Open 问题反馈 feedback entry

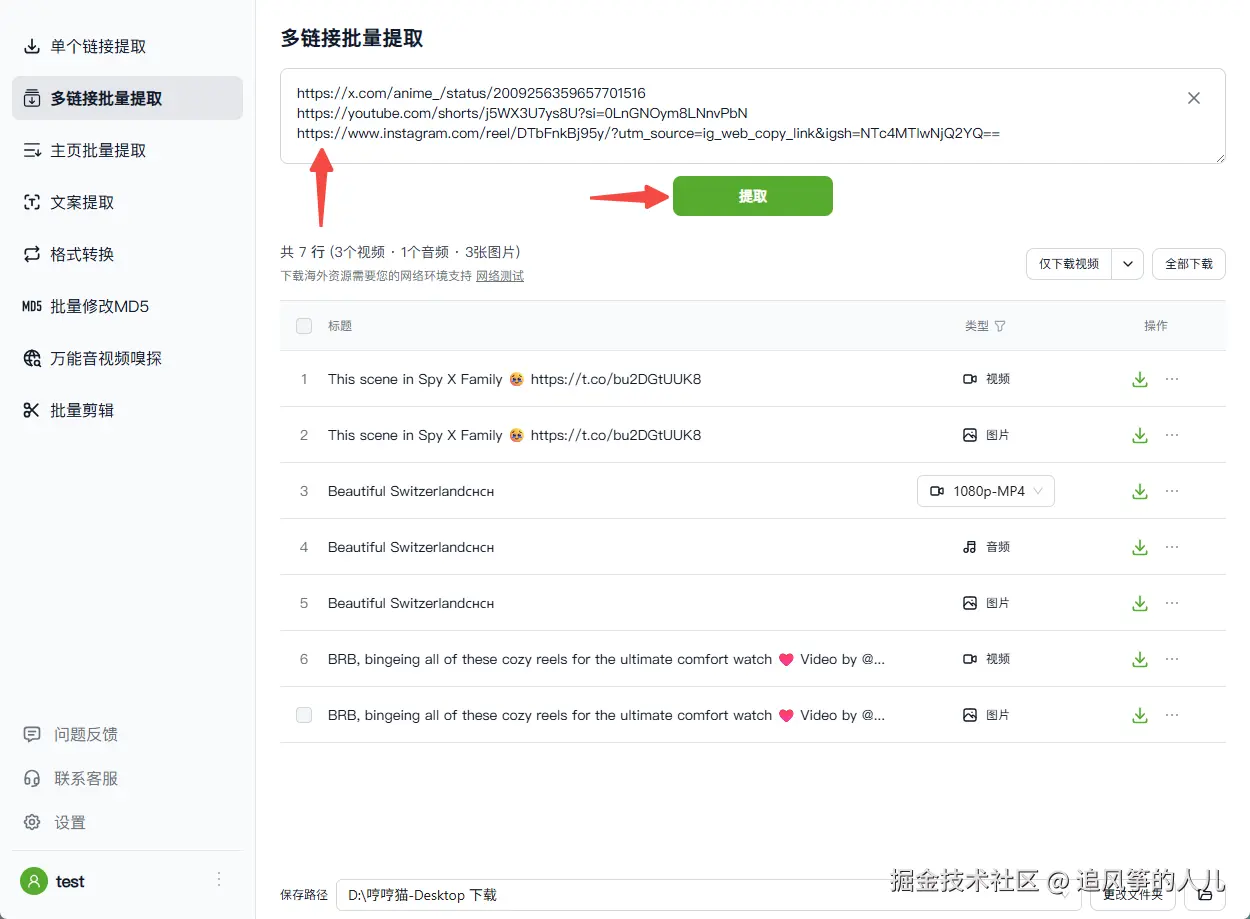pyautogui.click(x=71, y=734)
